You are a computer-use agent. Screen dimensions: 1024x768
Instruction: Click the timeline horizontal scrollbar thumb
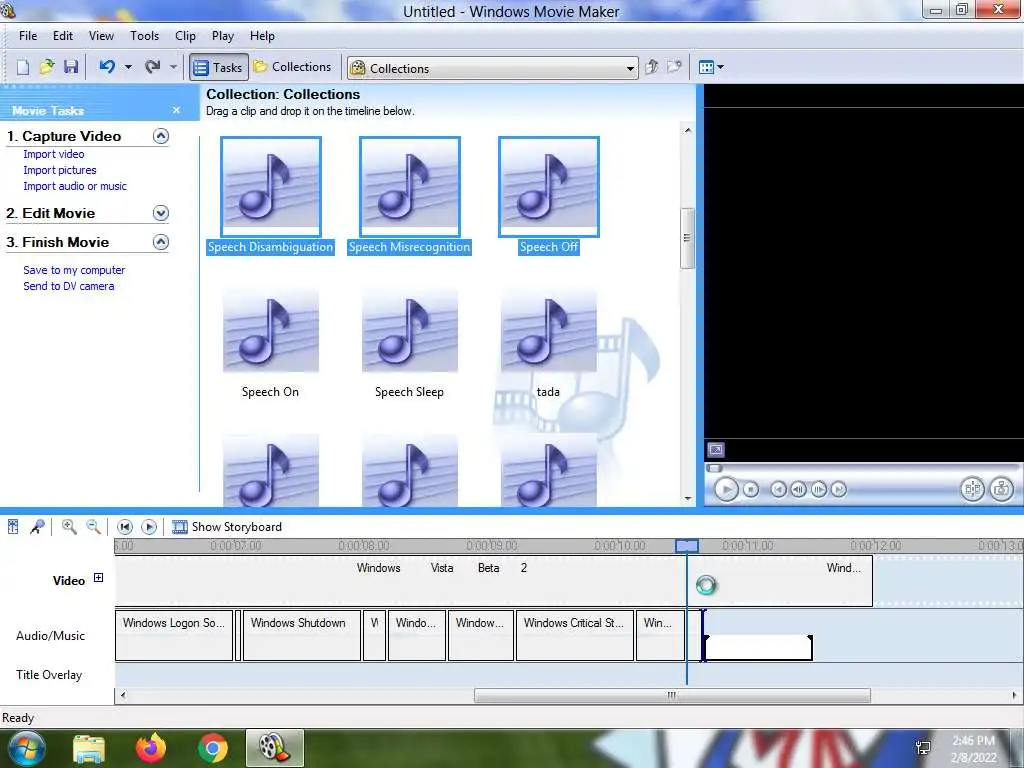click(672, 696)
